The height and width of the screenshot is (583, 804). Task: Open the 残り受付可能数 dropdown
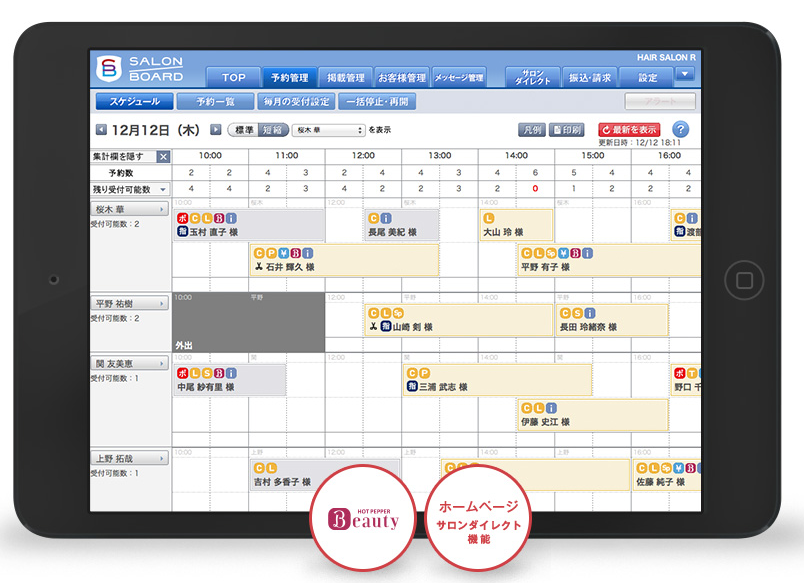(130, 189)
